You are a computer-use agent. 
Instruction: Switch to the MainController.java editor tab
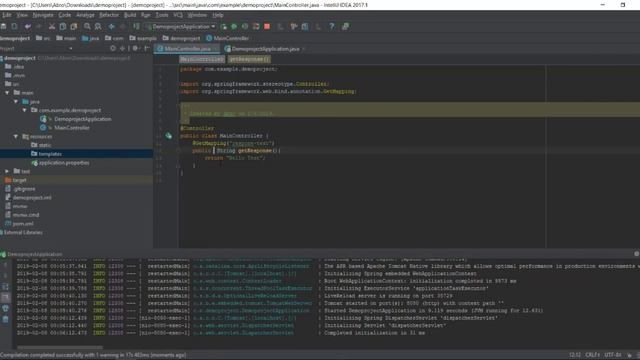point(187,49)
